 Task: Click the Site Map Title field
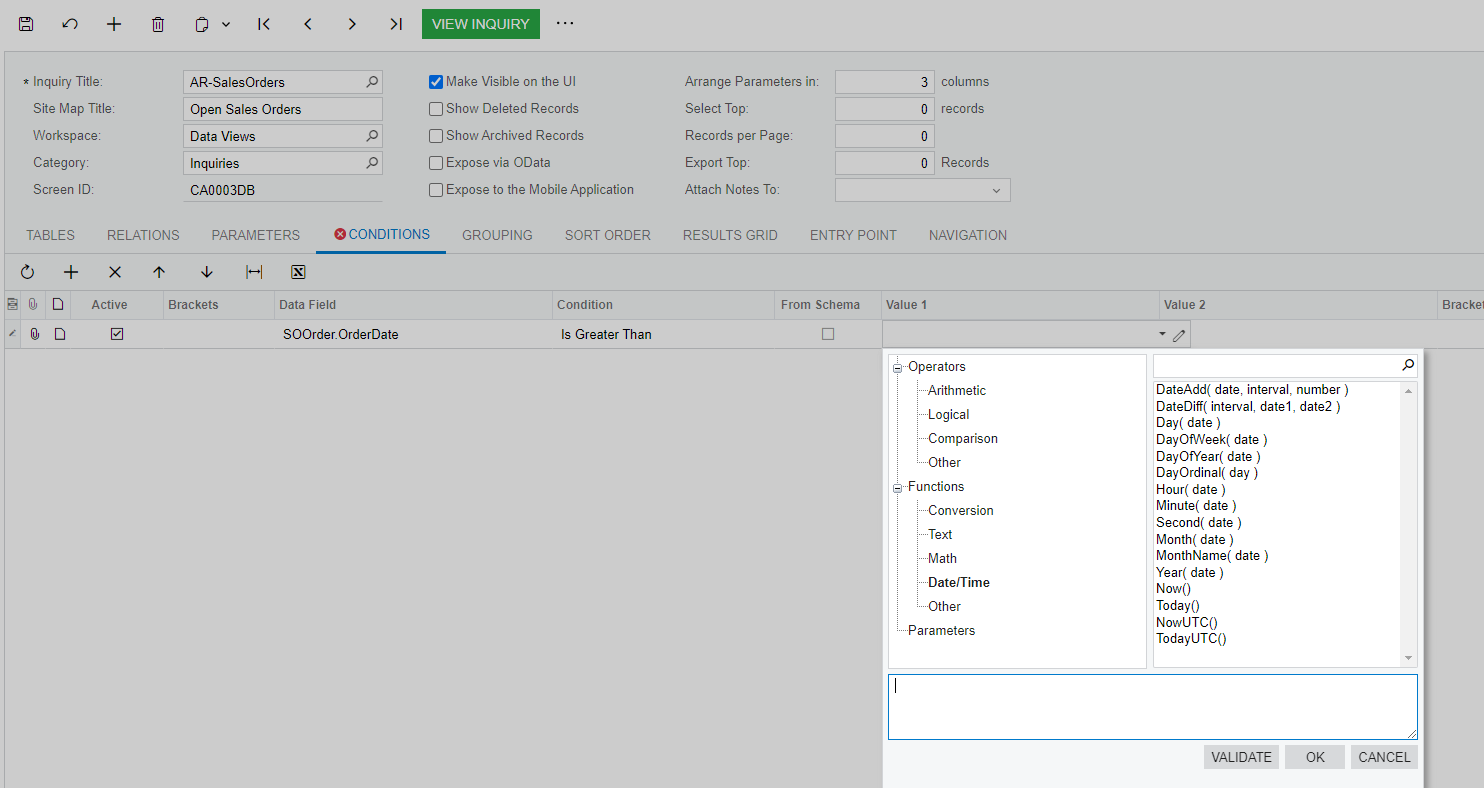(283, 109)
